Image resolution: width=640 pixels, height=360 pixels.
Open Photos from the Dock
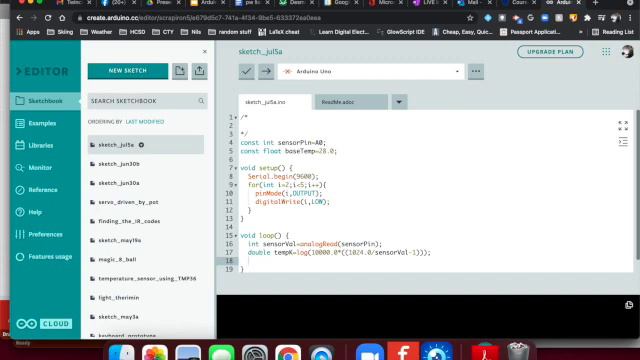pos(155,353)
